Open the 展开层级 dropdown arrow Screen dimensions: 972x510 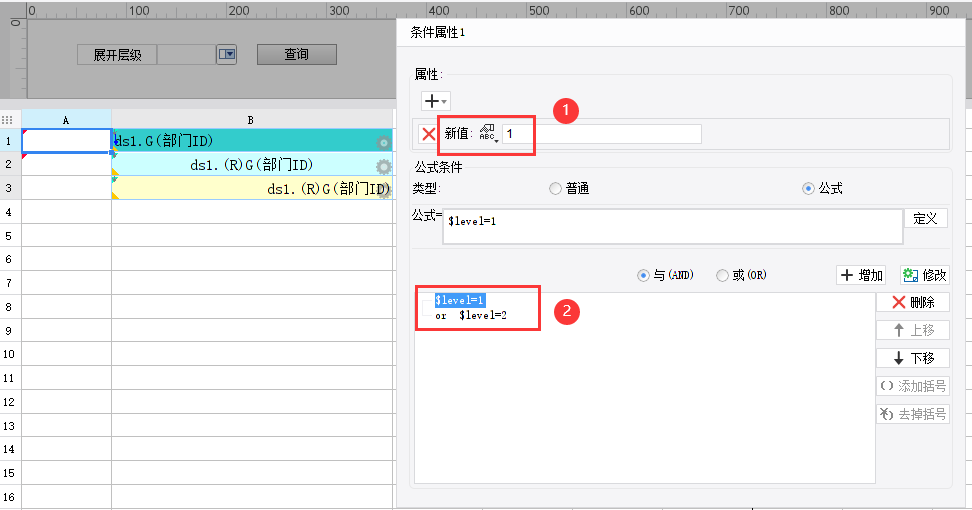point(227,55)
